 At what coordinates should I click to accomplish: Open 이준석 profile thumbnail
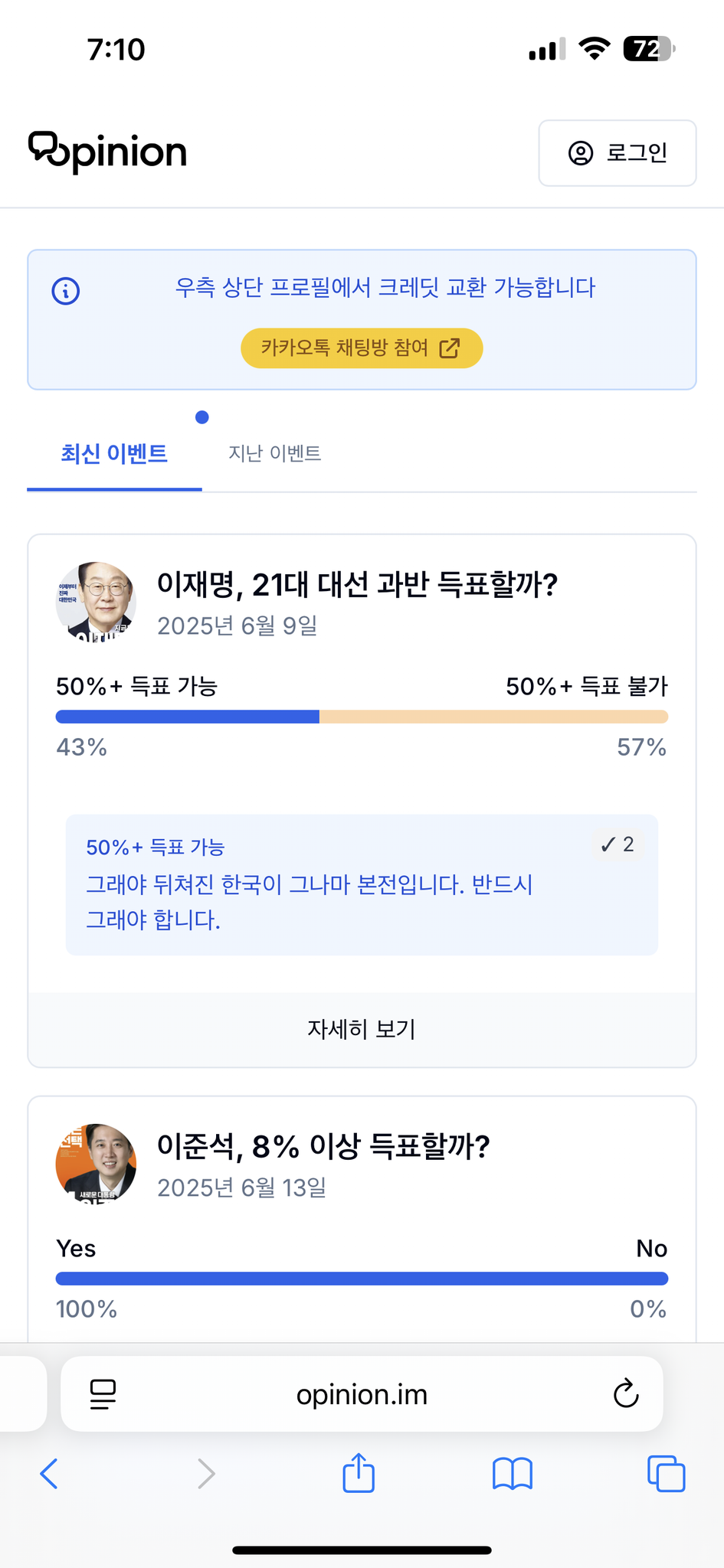click(x=96, y=1164)
